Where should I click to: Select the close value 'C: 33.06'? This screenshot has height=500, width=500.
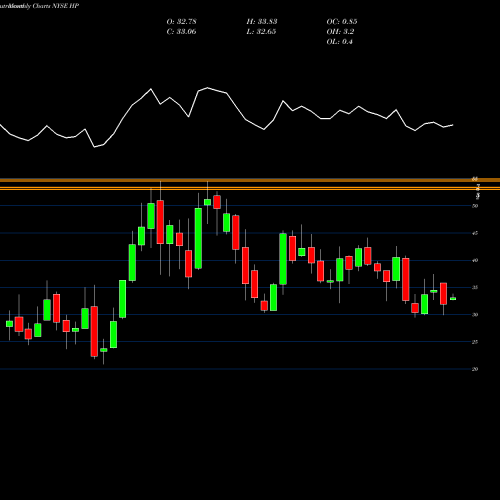[x=182, y=32]
